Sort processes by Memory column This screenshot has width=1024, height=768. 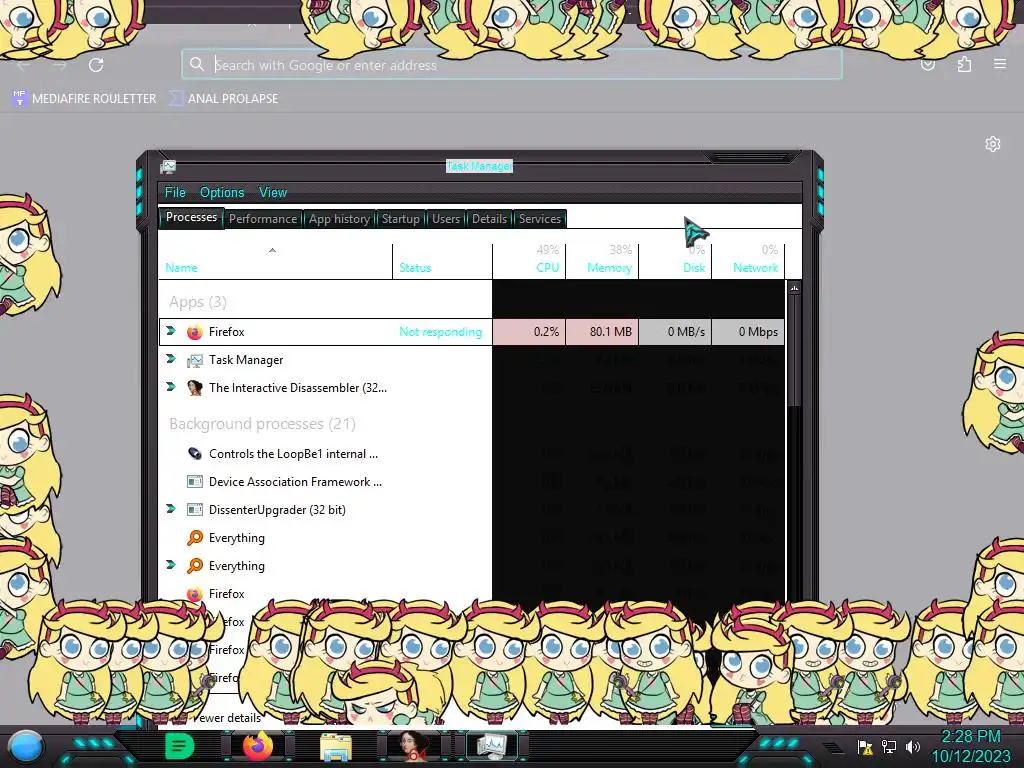(602, 261)
